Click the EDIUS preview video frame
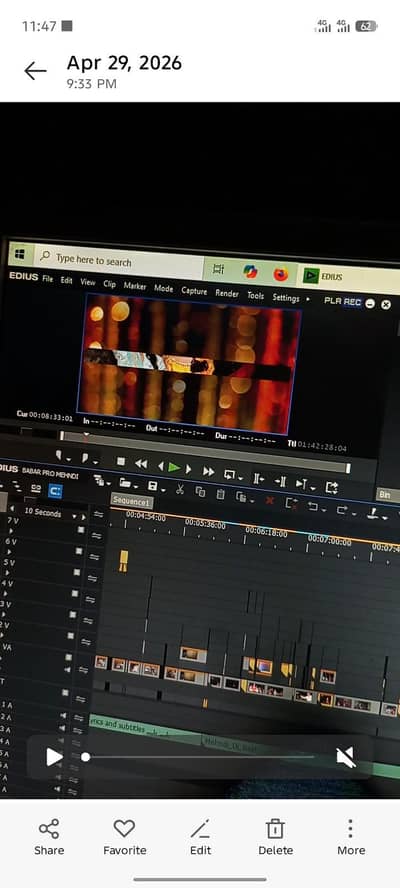Viewport: 400px width, 888px height. (188, 364)
